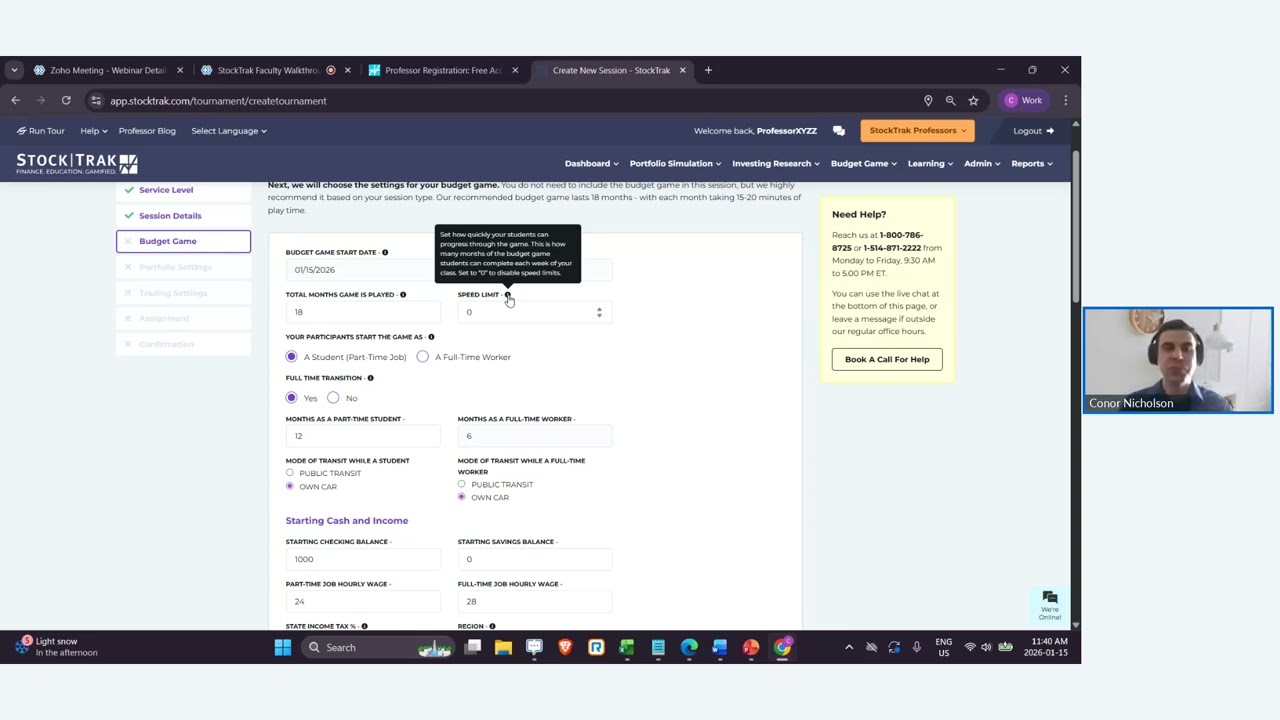This screenshot has height=720, width=1280.
Task: Click info icon for participants start the game as
Action: click(431, 337)
